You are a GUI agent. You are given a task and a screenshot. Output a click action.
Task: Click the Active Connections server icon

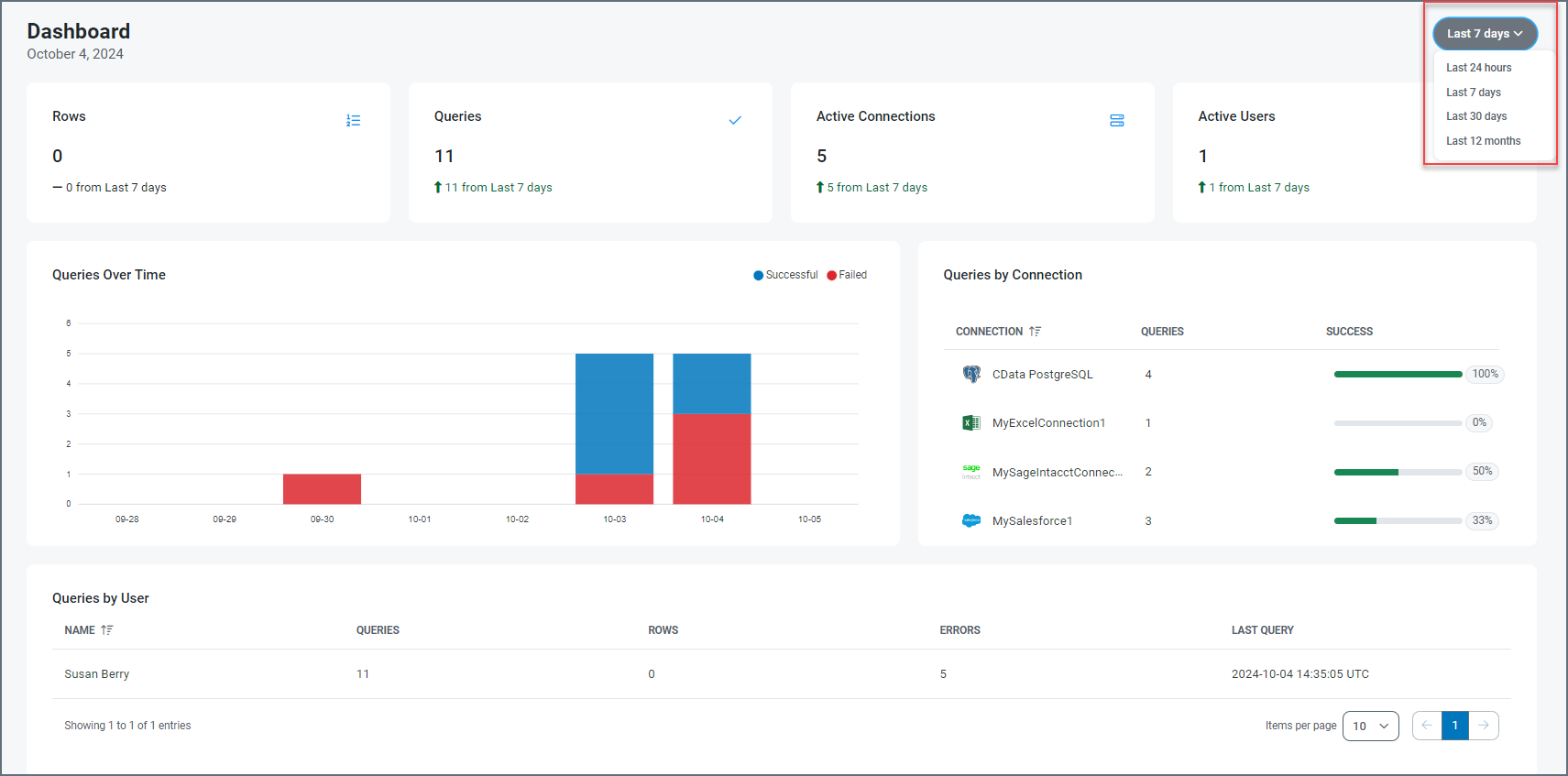pos(1116,121)
